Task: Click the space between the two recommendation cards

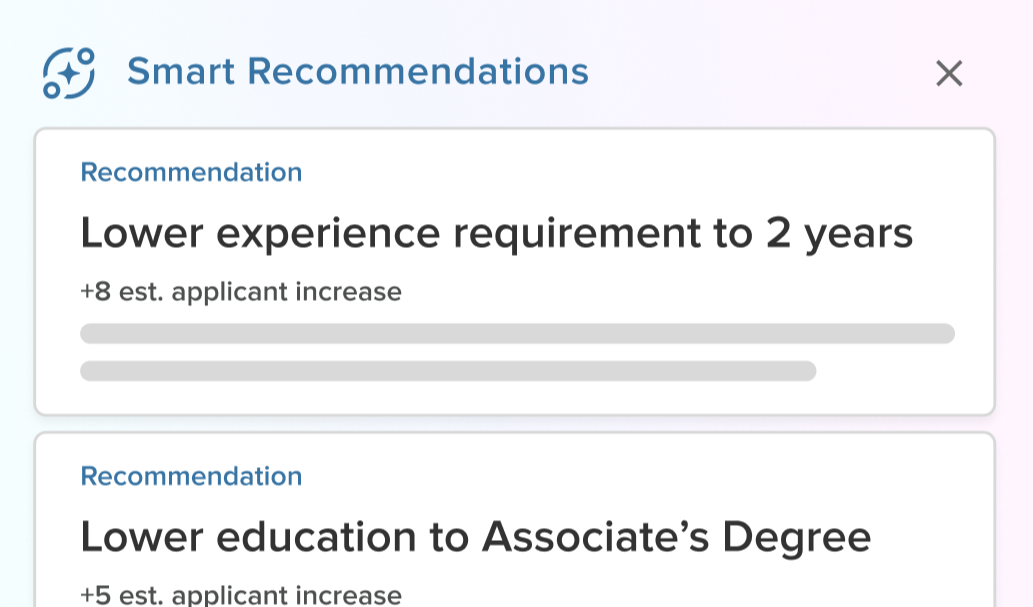Action: point(515,424)
